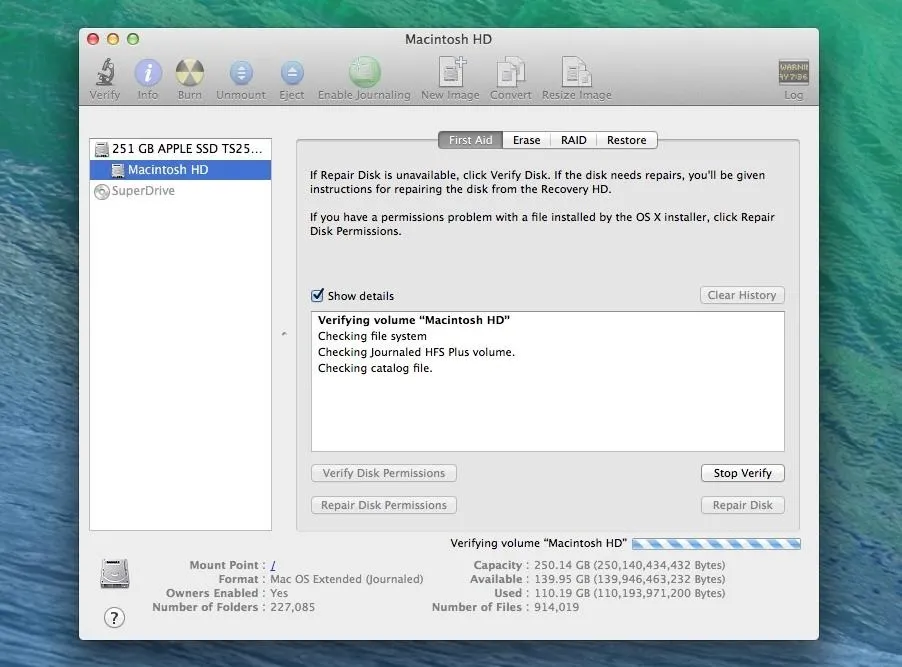The image size is (902, 667).
Task: Click the Resize Image toolbar icon
Action: [x=576, y=72]
